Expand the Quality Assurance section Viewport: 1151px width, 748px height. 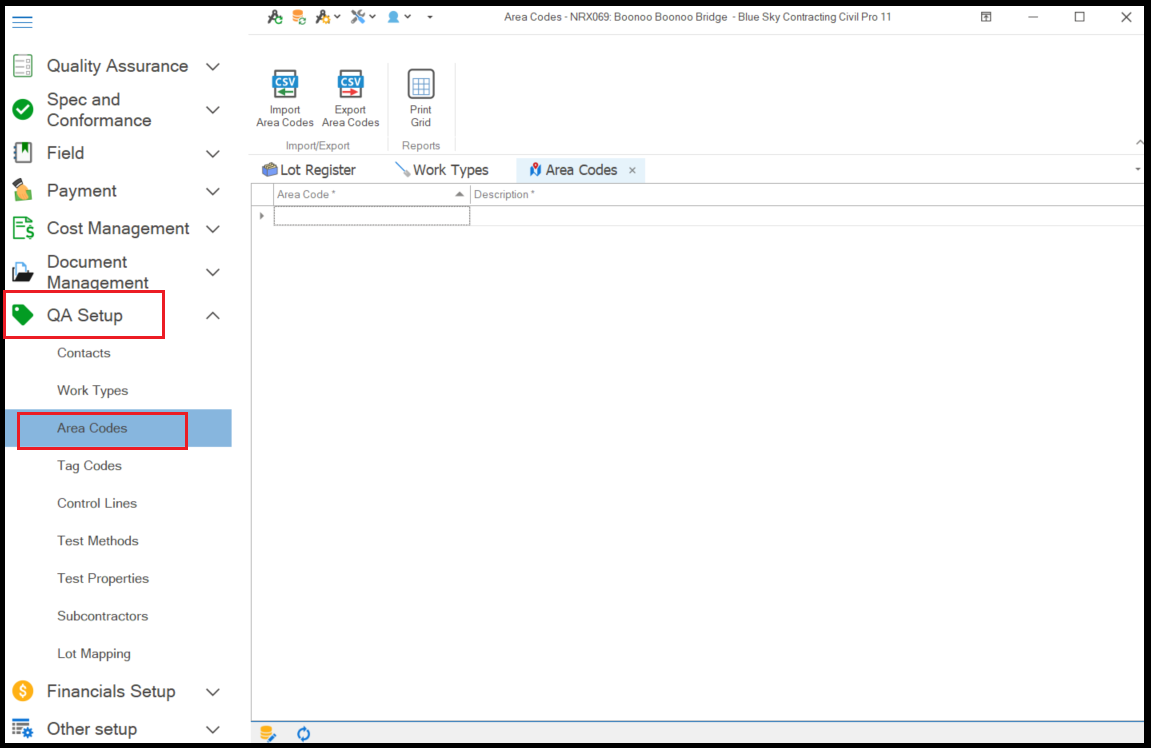pyautogui.click(x=212, y=66)
